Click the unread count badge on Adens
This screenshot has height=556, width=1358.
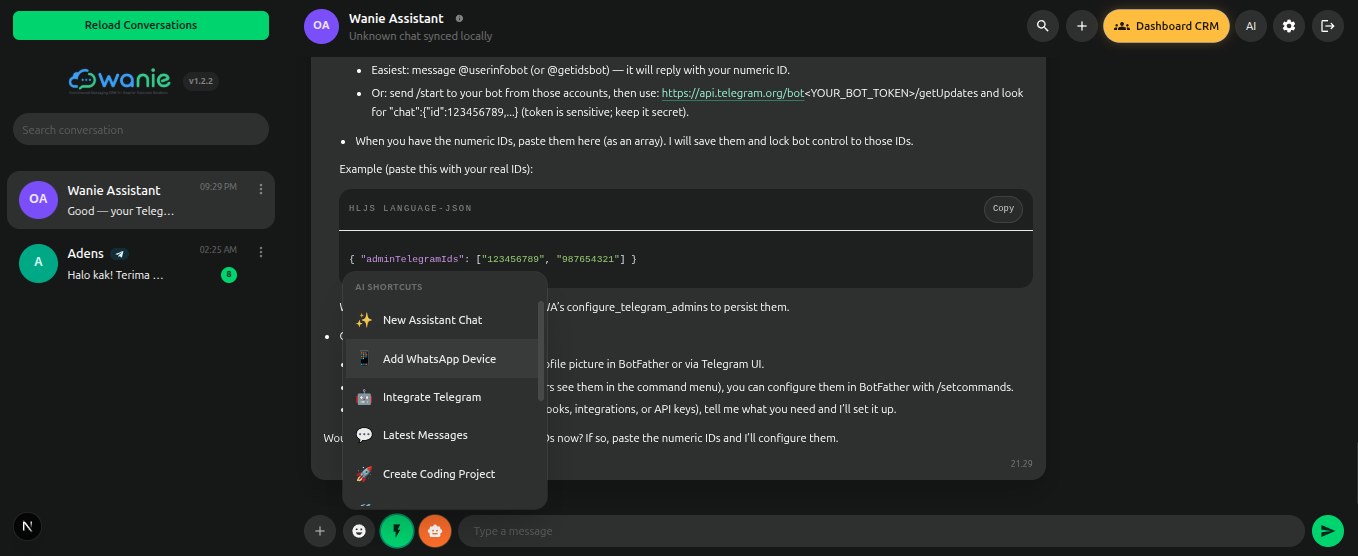point(229,274)
